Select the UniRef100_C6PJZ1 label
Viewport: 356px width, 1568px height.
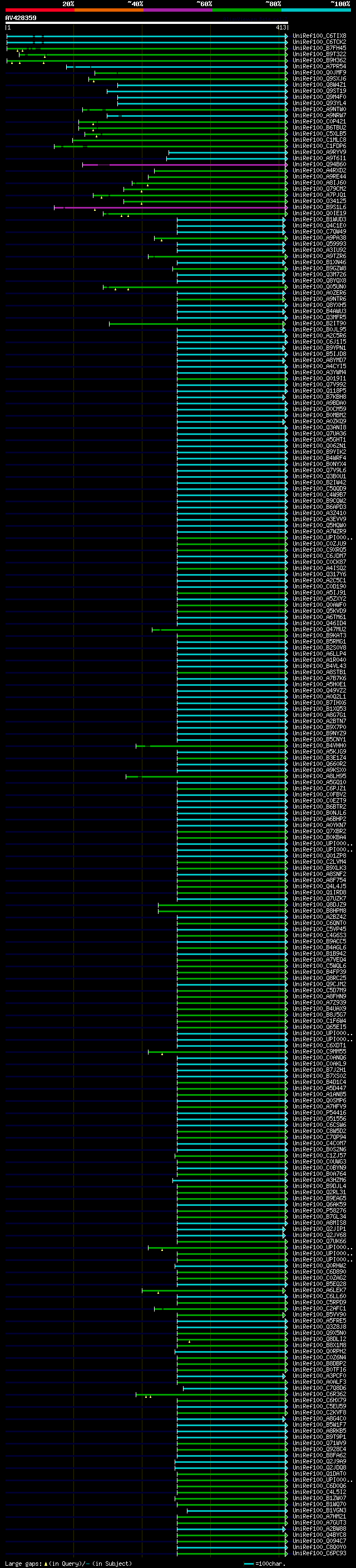coord(319,788)
